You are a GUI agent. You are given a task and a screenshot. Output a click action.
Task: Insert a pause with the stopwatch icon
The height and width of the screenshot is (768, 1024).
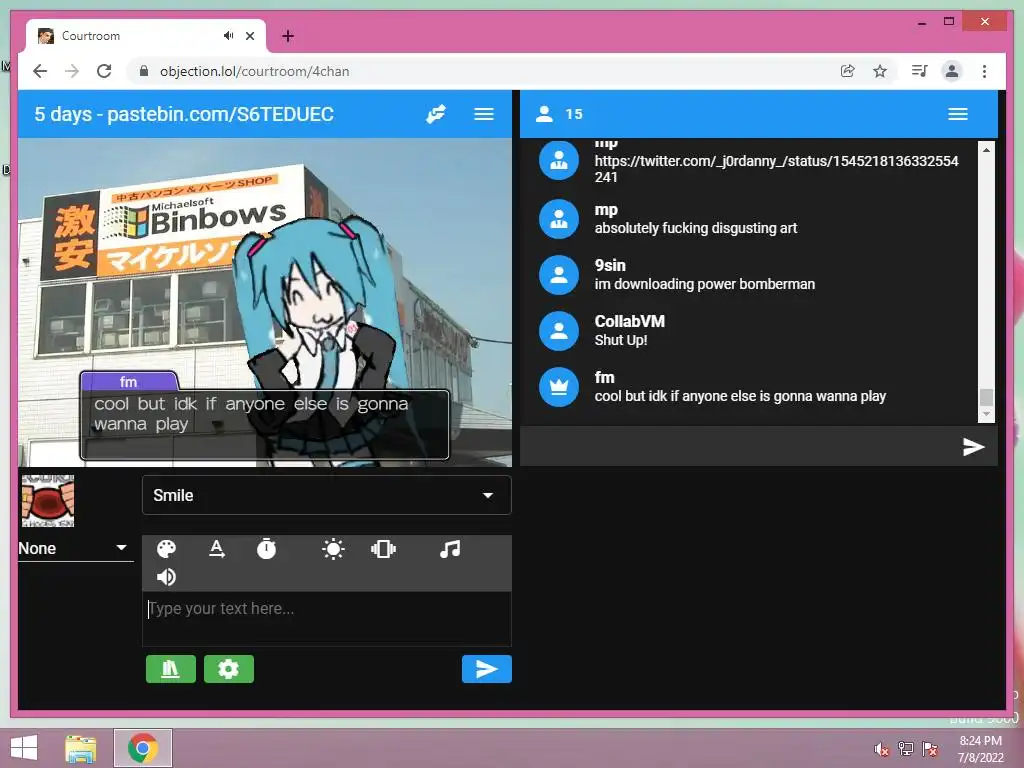coord(266,549)
